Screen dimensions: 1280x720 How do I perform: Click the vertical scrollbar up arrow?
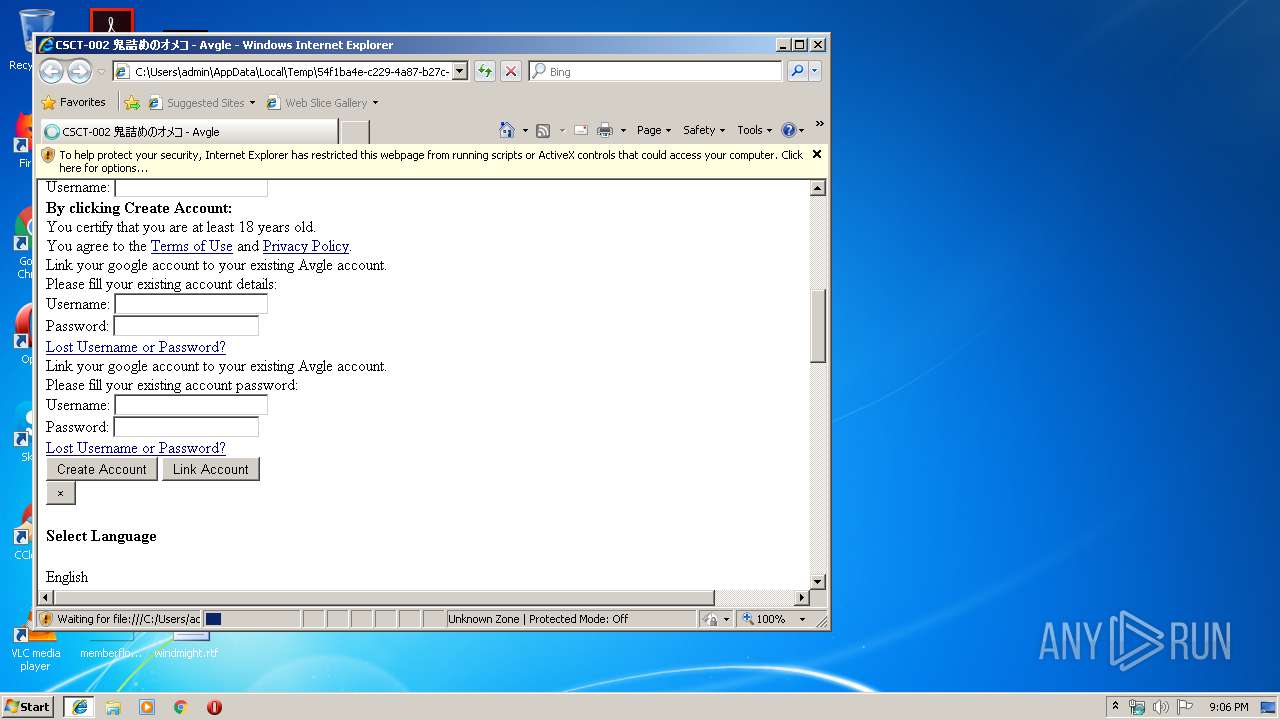click(x=817, y=188)
